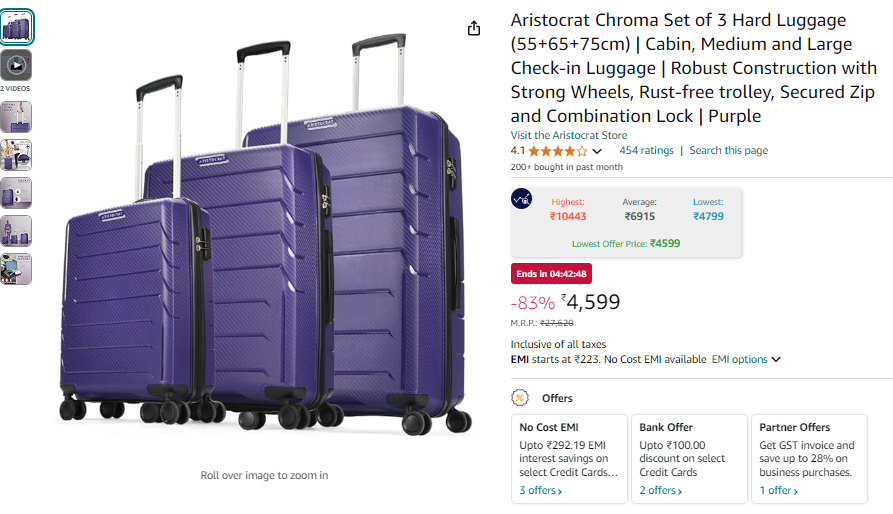Open 1 offer under Partner Offers

coord(779,490)
